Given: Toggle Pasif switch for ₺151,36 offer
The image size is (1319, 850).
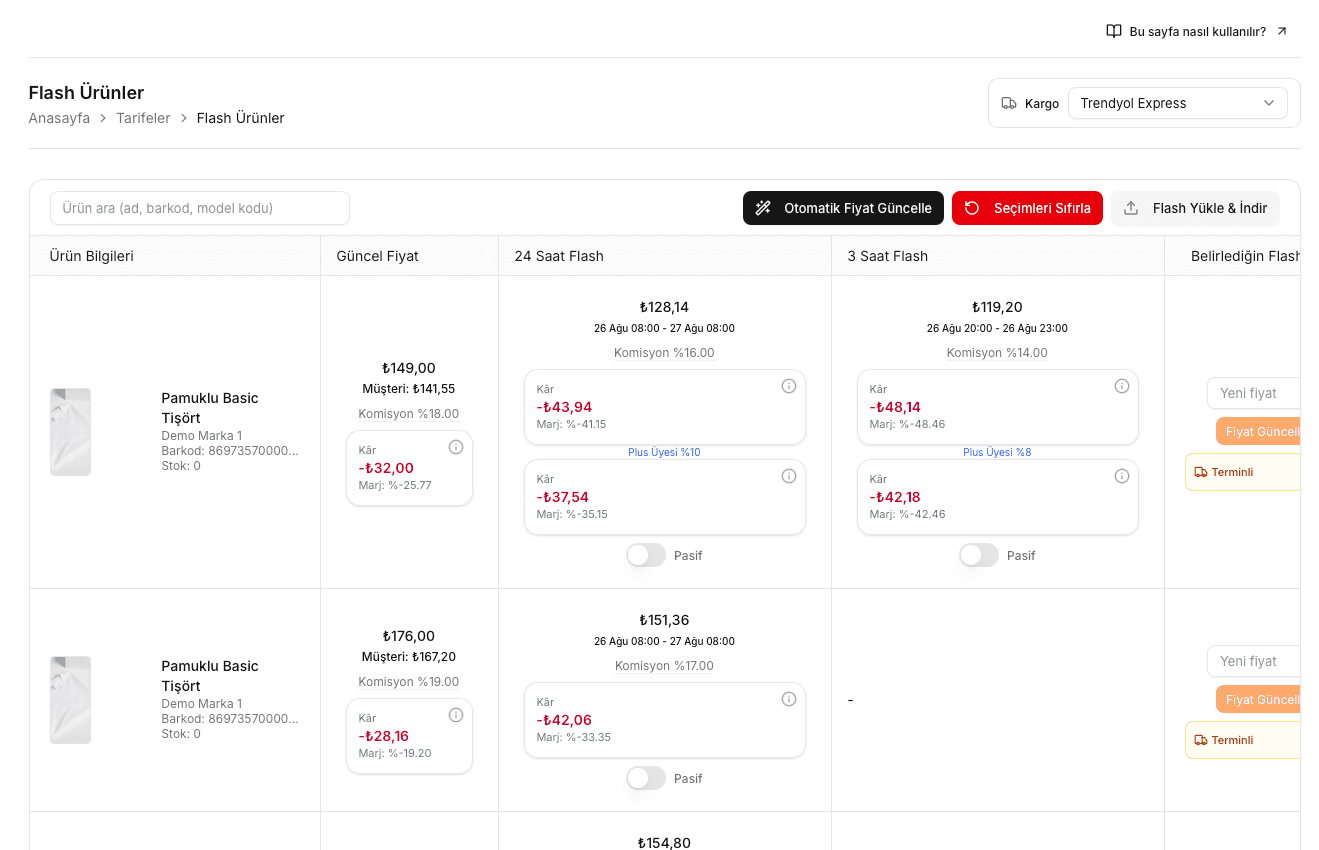Looking at the screenshot, I should click(x=646, y=778).
